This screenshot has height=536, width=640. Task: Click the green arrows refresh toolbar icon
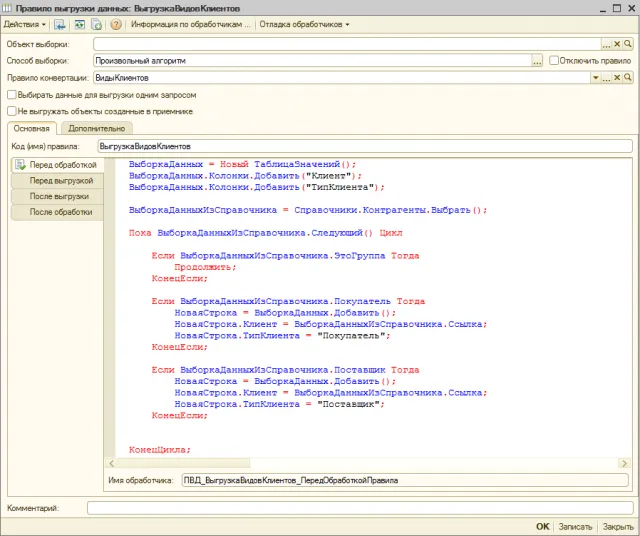pyautogui.click(x=79, y=24)
